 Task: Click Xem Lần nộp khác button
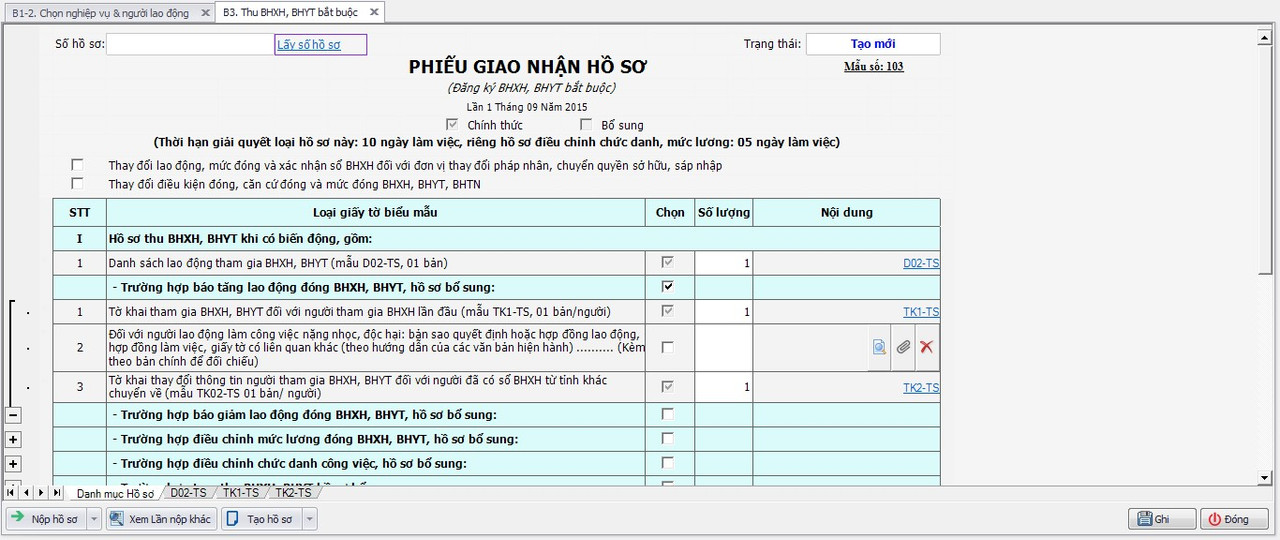pos(161,519)
